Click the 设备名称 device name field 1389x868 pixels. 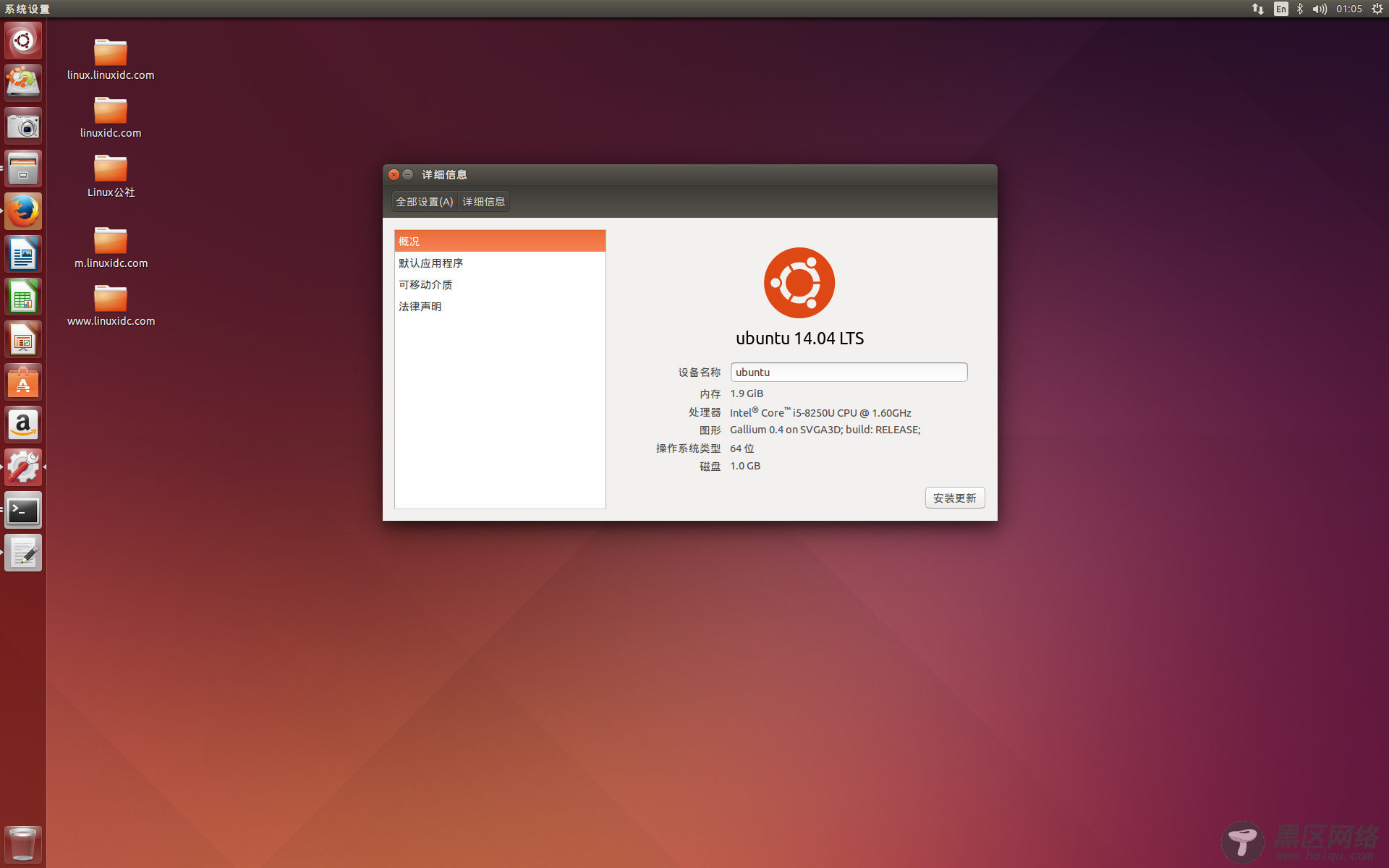849,372
